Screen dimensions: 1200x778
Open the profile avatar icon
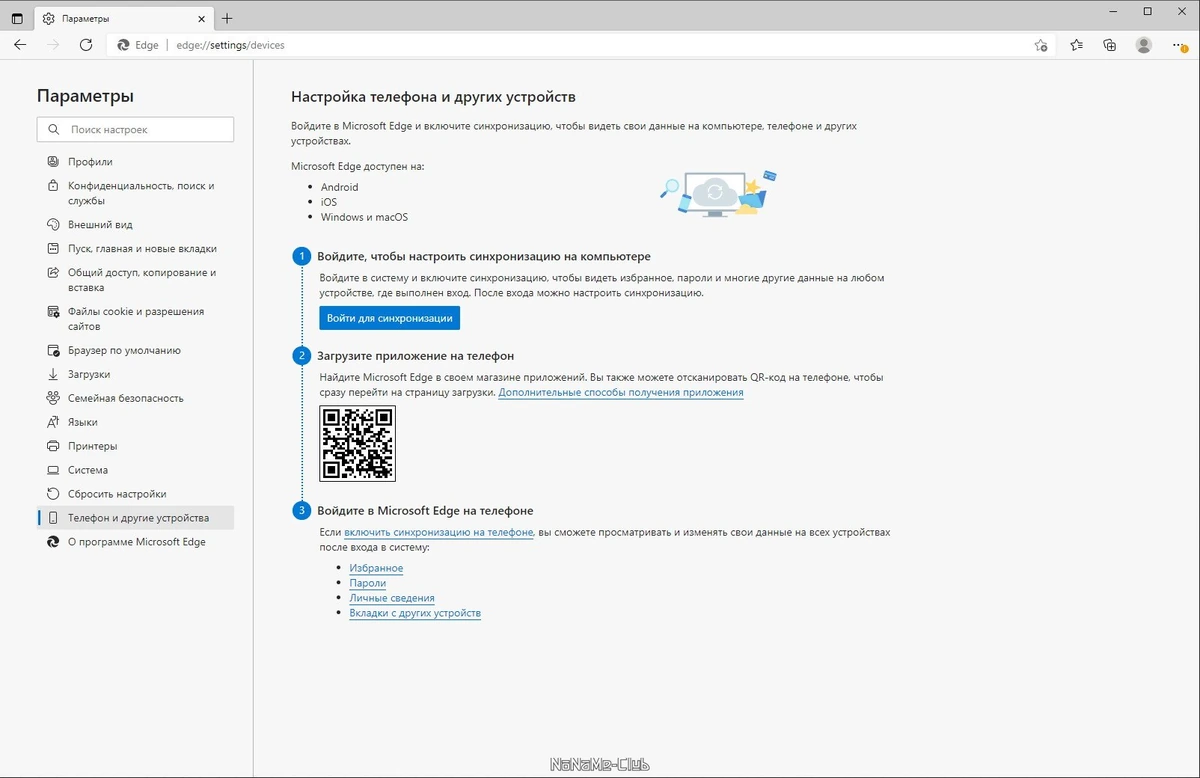pyautogui.click(x=1144, y=45)
